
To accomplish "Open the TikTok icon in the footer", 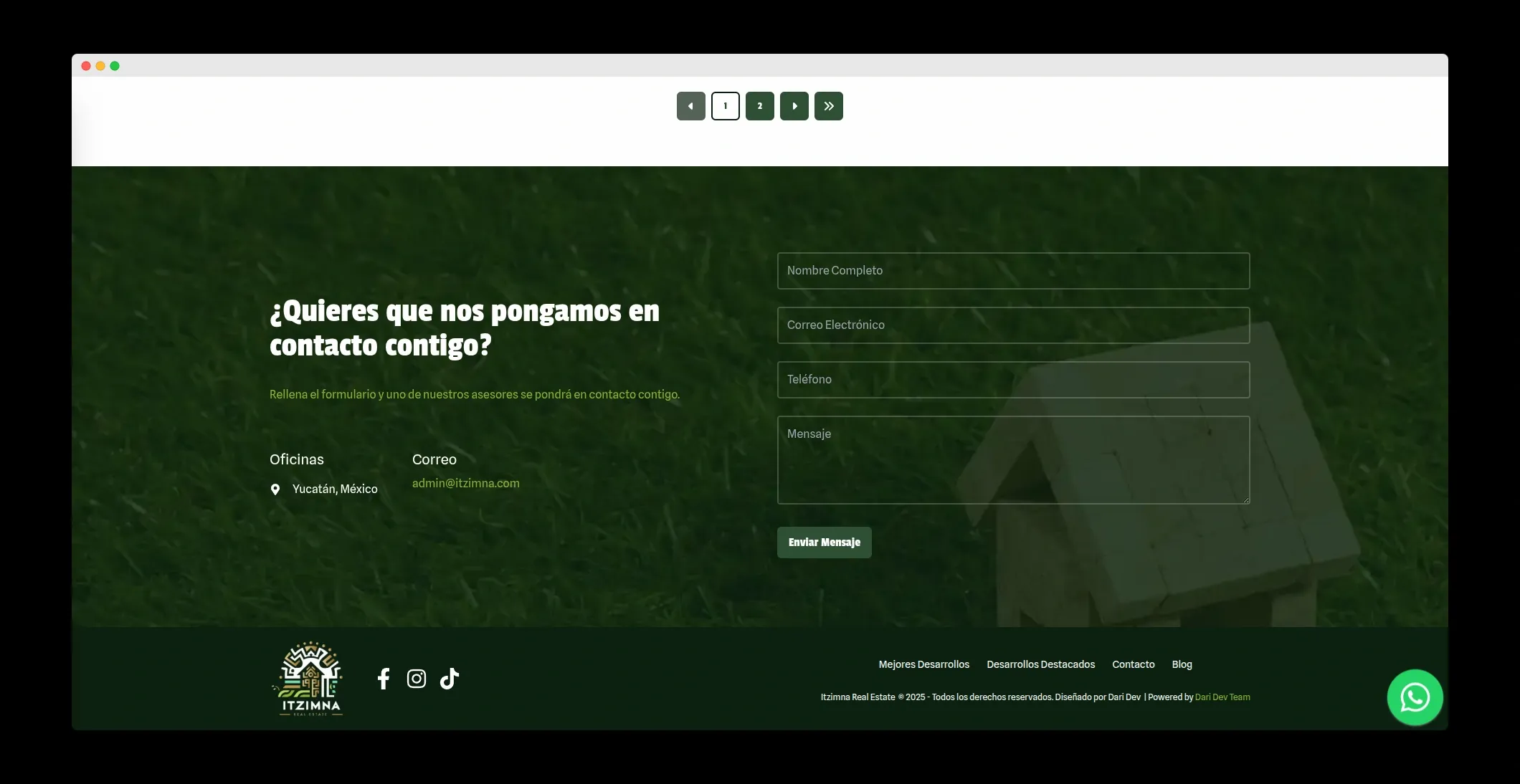I will (x=449, y=678).
